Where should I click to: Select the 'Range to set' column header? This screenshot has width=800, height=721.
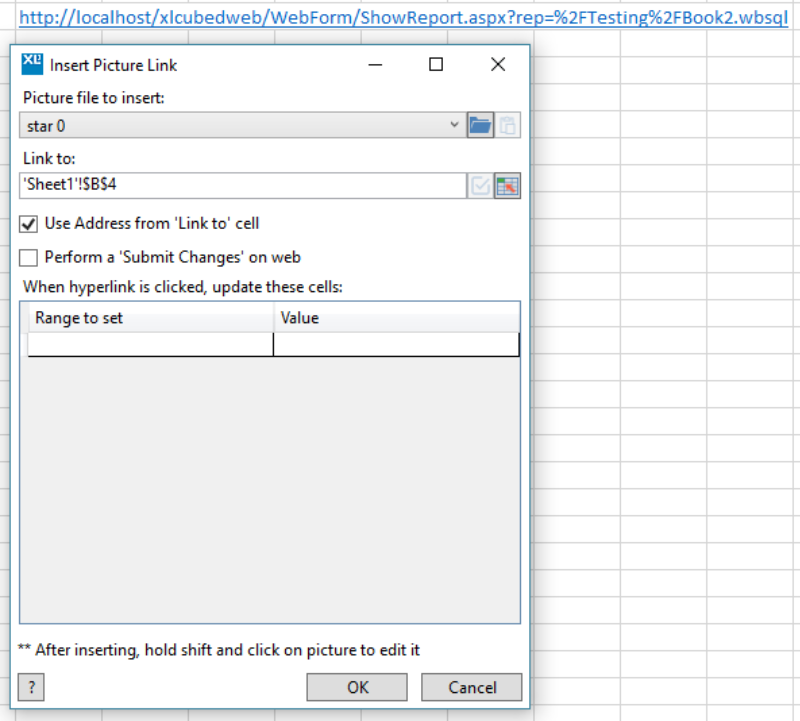[148, 318]
